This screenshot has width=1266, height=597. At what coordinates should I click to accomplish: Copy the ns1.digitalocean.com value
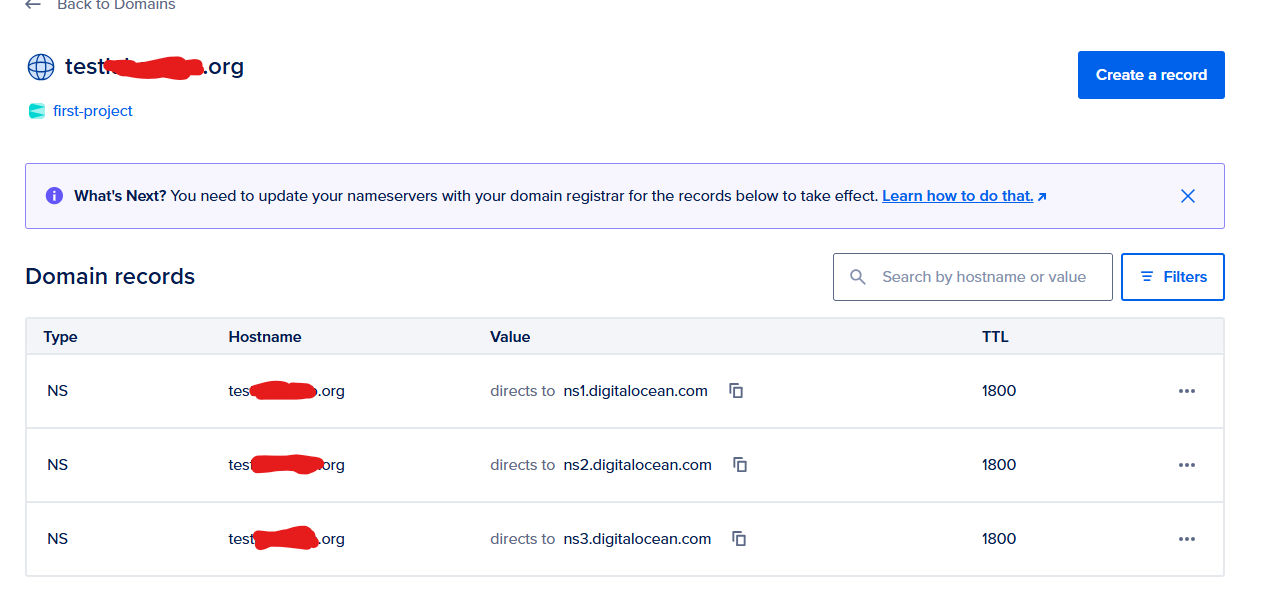(x=736, y=391)
